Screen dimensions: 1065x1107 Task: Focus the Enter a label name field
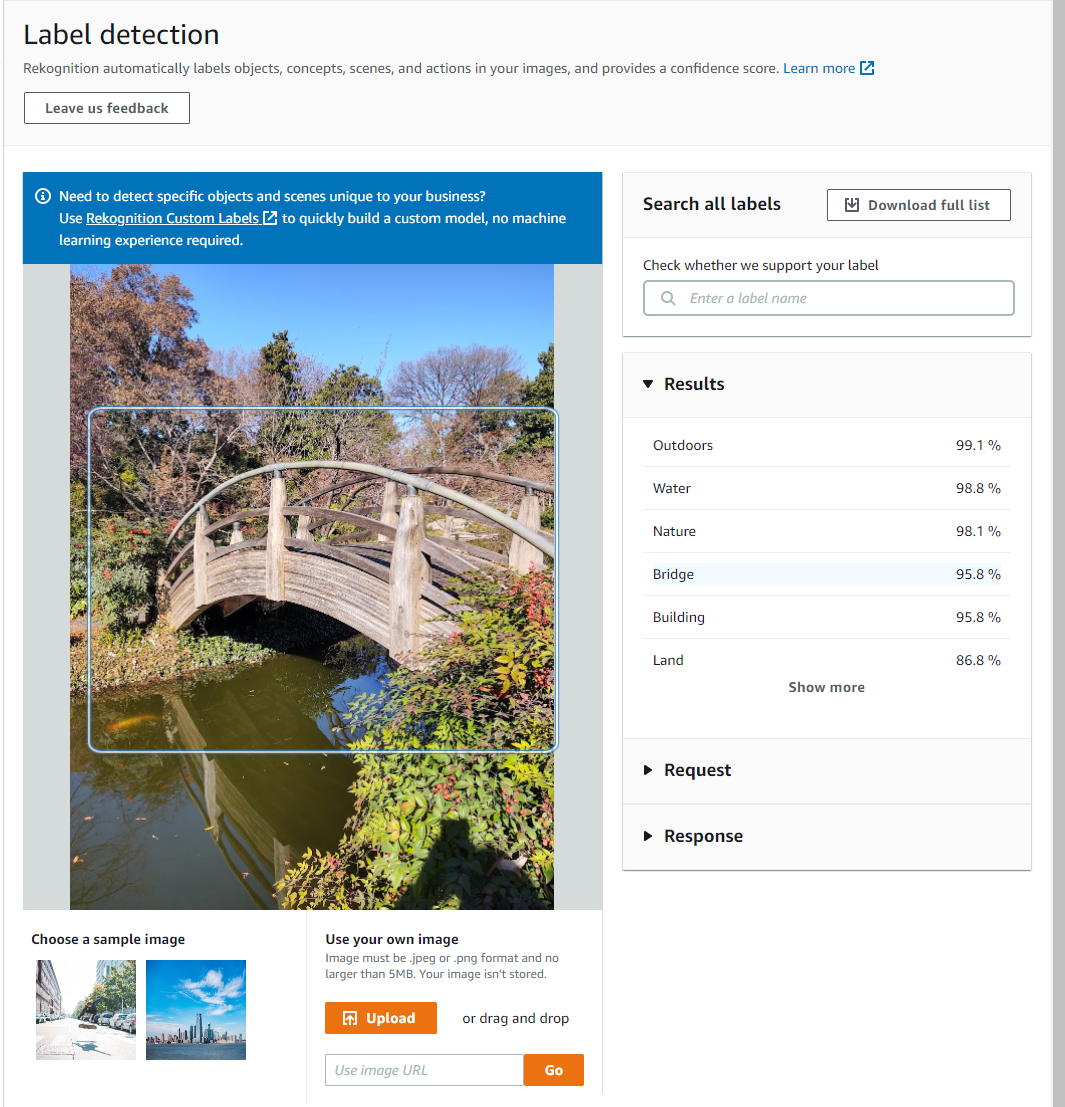829,298
